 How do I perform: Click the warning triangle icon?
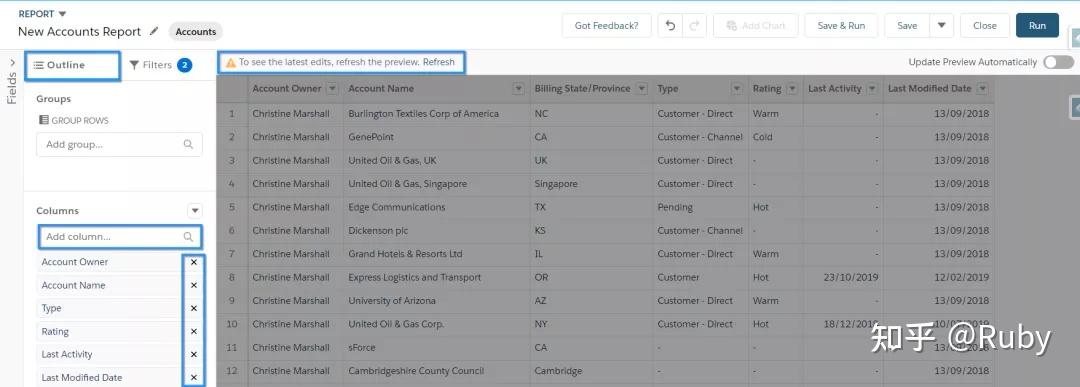231,62
